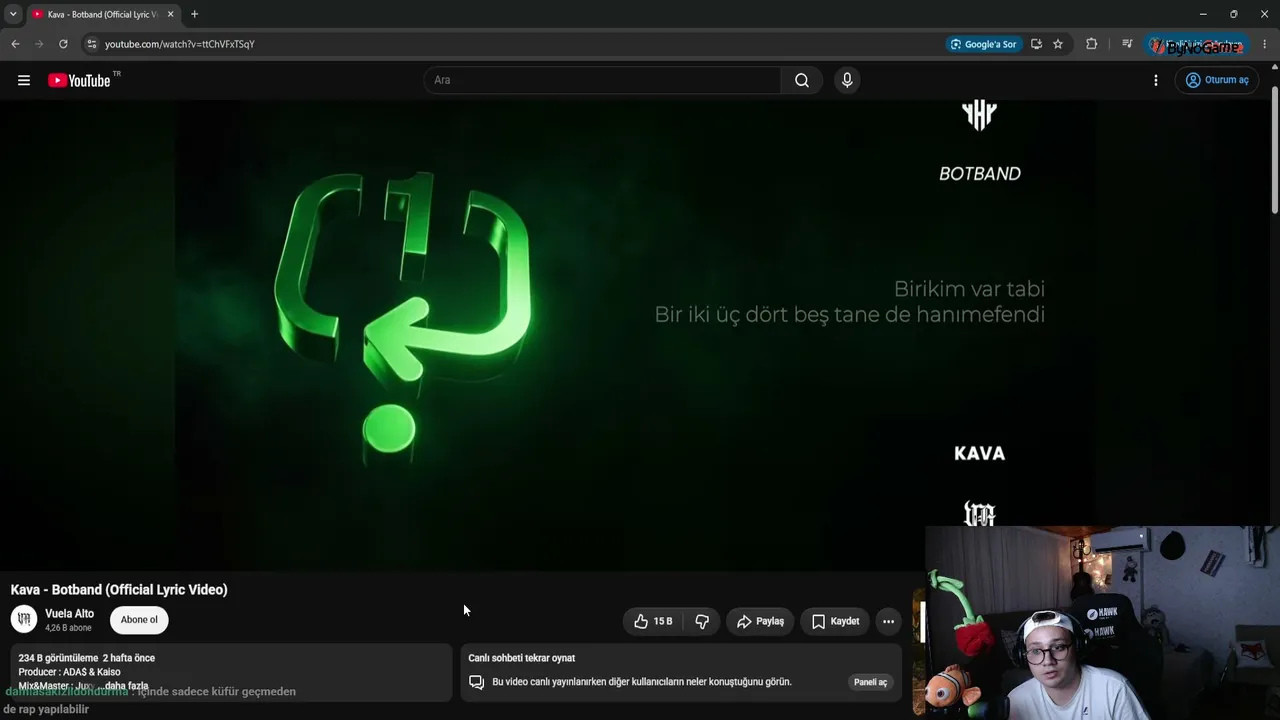Viewport: 1280px width, 720px height.
Task: Open the Vuela Alto channel avatar
Action: click(24, 620)
